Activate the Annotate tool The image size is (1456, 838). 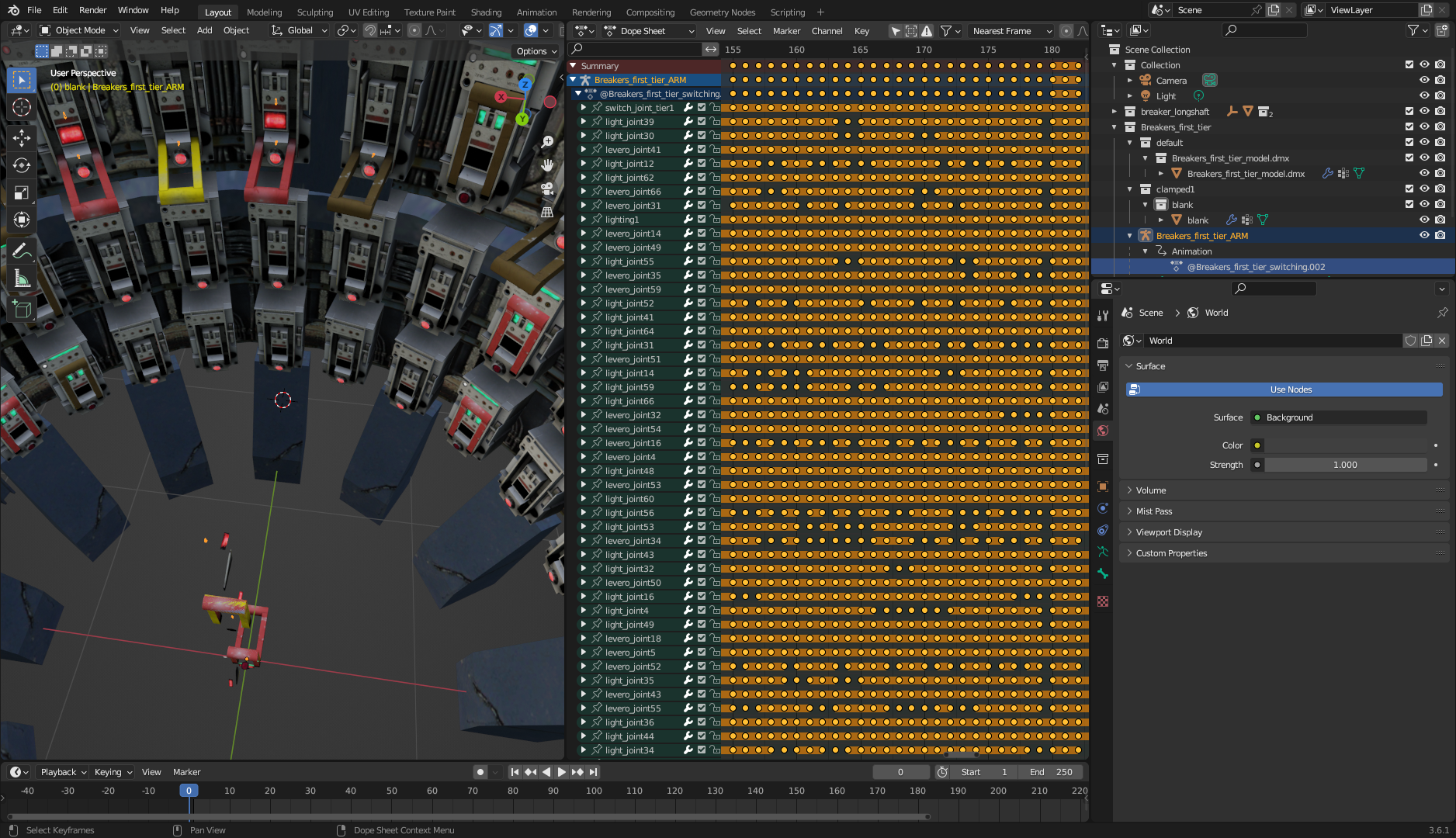(22, 250)
